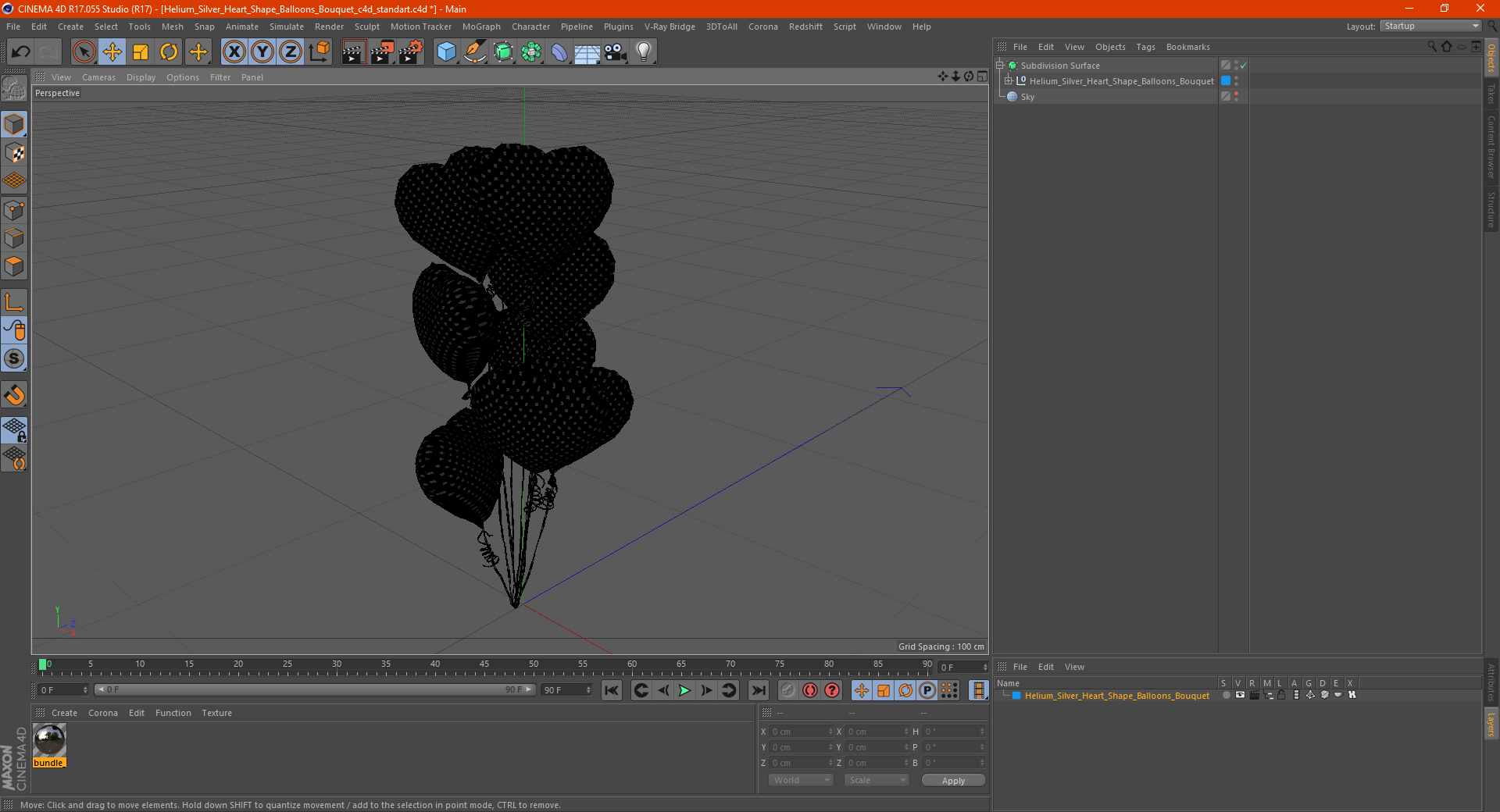Click timeline frame 45 marker

coord(484,664)
